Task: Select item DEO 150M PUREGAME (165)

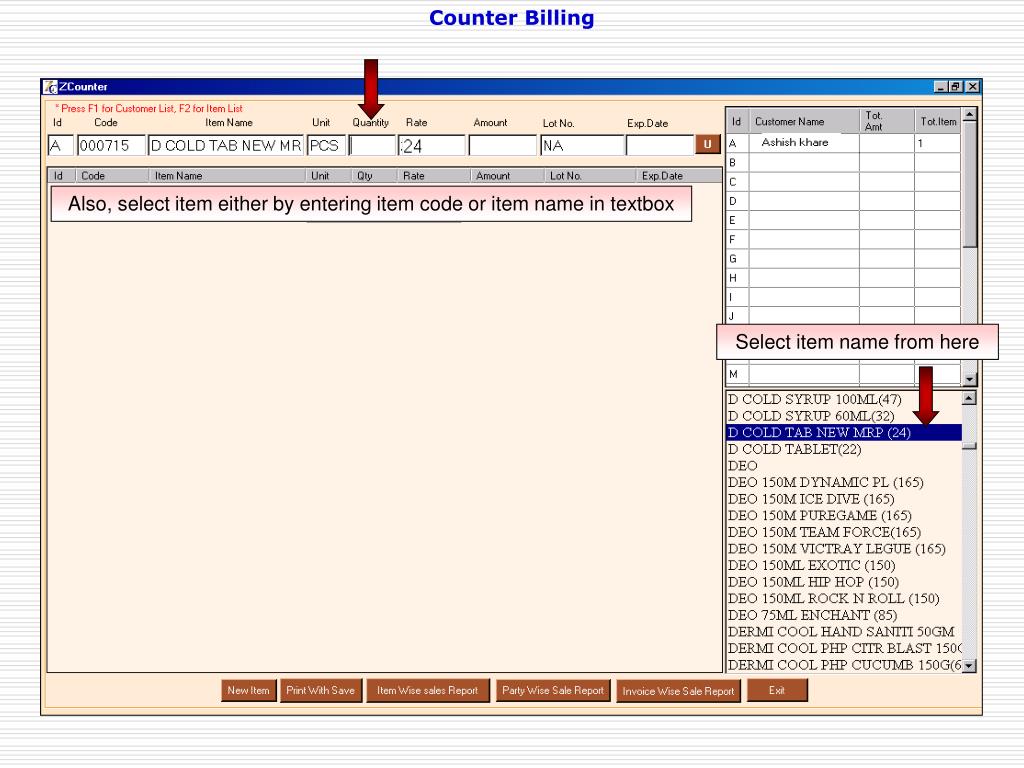Action: click(x=844, y=516)
